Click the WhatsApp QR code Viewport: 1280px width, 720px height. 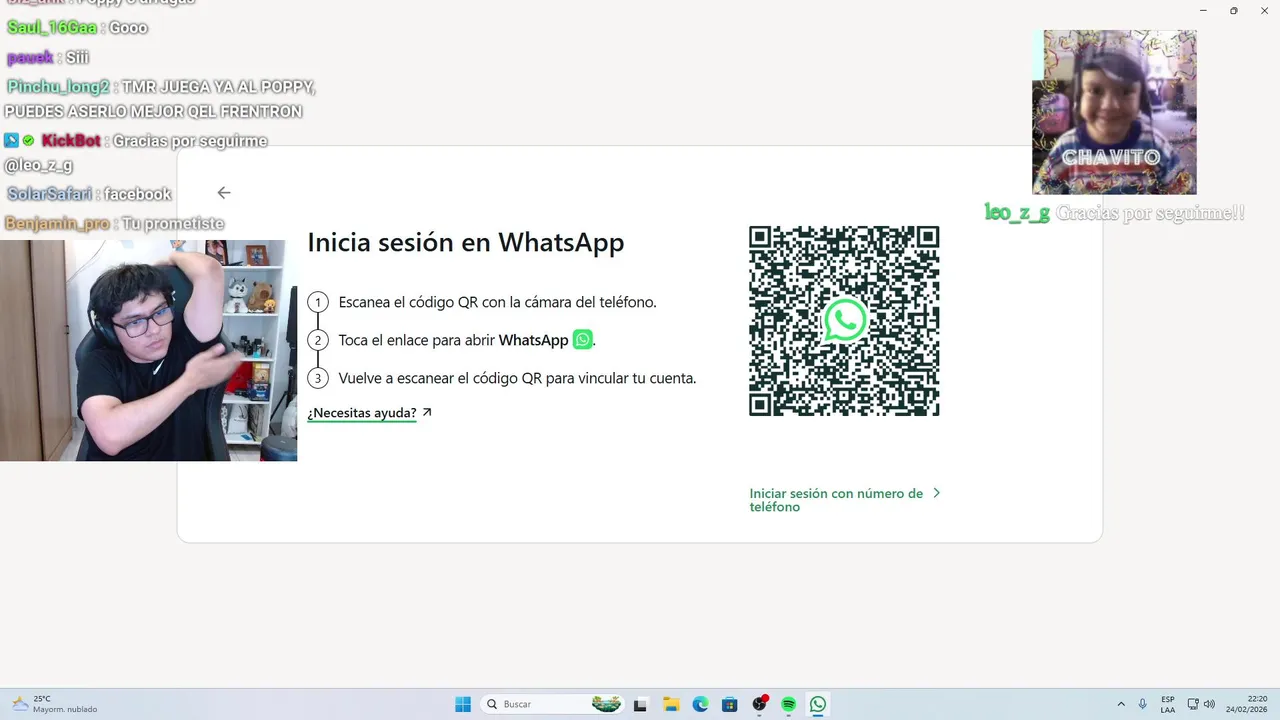click(x=844, y=321)
